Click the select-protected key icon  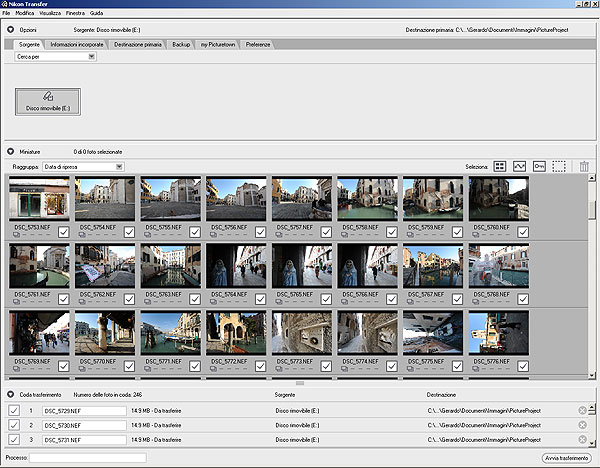(x=539, y=166)
